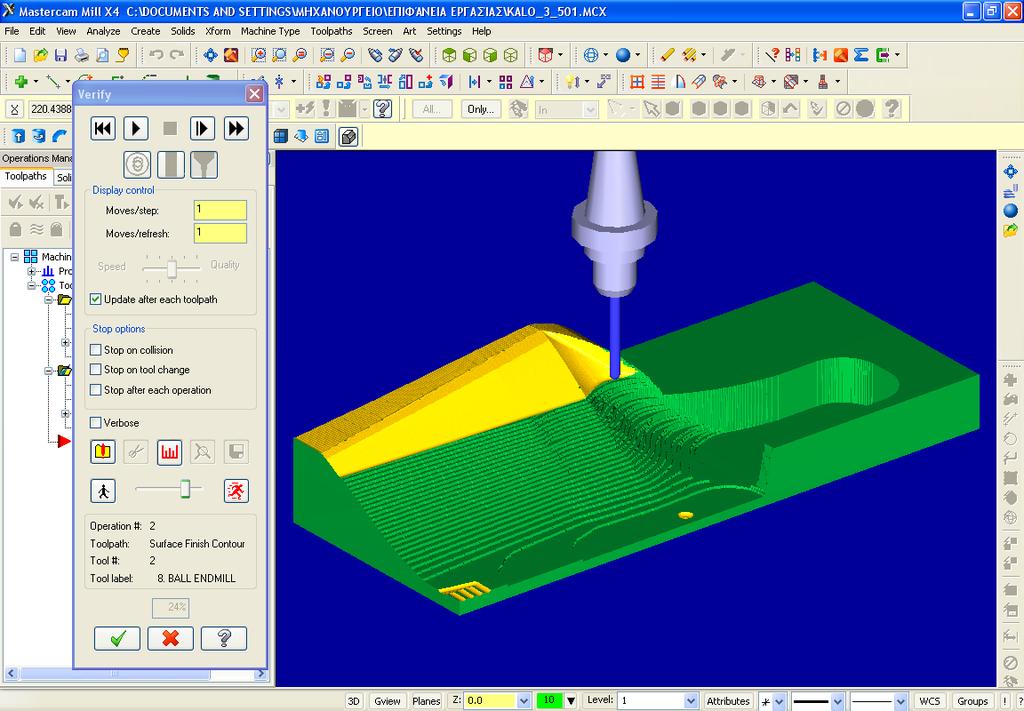
Task: Click the Verify configure options icon
Action: tap(103, 452)
